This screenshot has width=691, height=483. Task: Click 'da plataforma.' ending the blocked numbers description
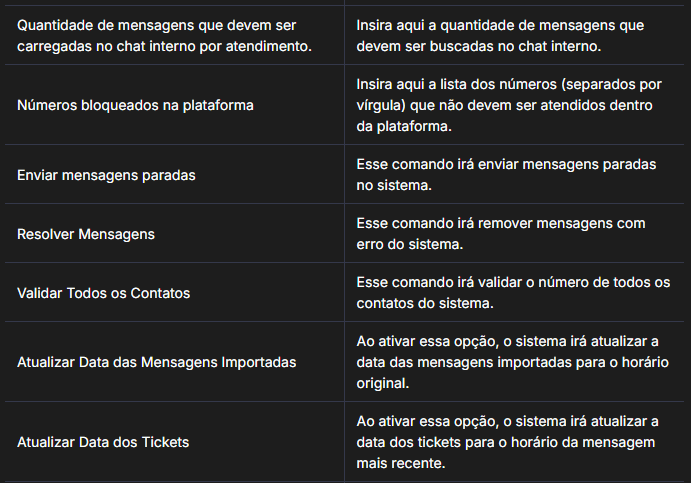click(x=404, y=127)
